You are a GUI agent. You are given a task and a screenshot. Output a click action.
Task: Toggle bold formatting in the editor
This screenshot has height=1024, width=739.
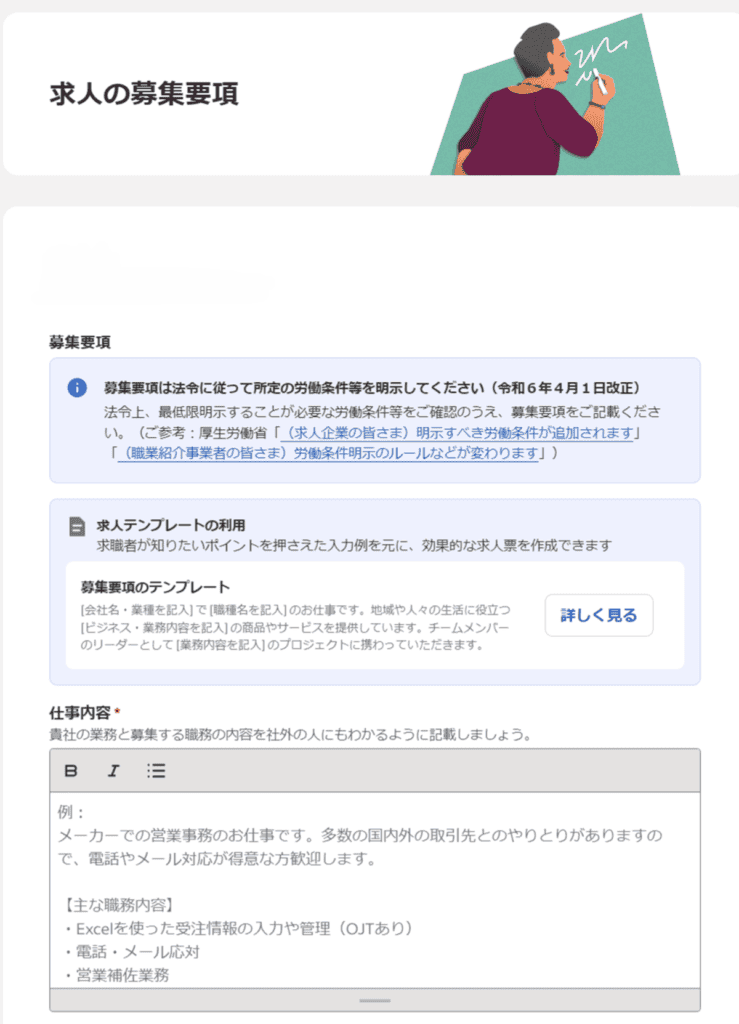[x=71, y=771]
